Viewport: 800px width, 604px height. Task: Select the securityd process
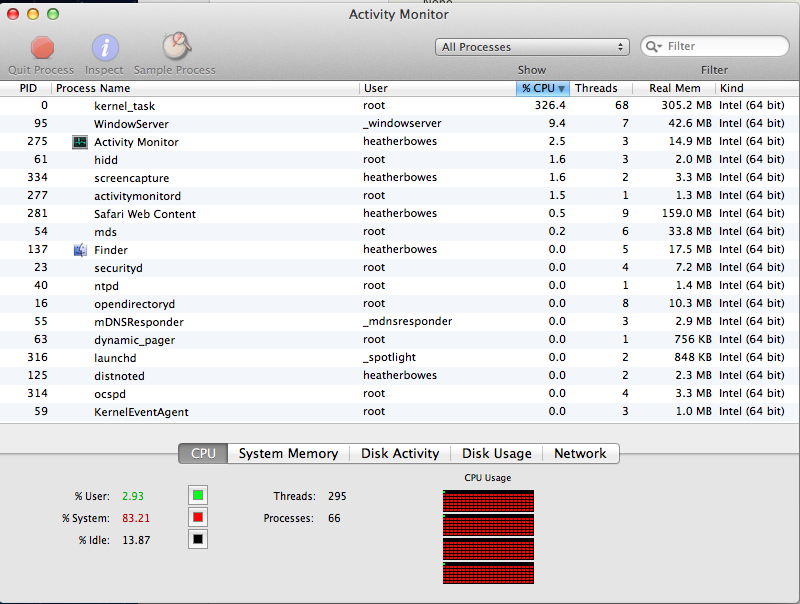pyautogui.click(x=118, y=268)
